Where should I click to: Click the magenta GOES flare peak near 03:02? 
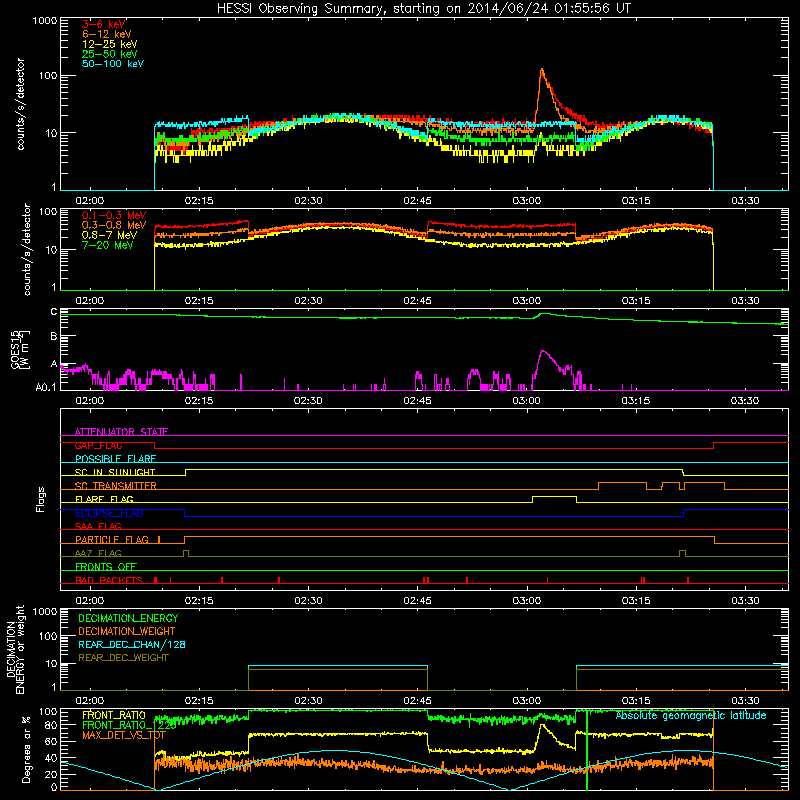pos(543,352)
